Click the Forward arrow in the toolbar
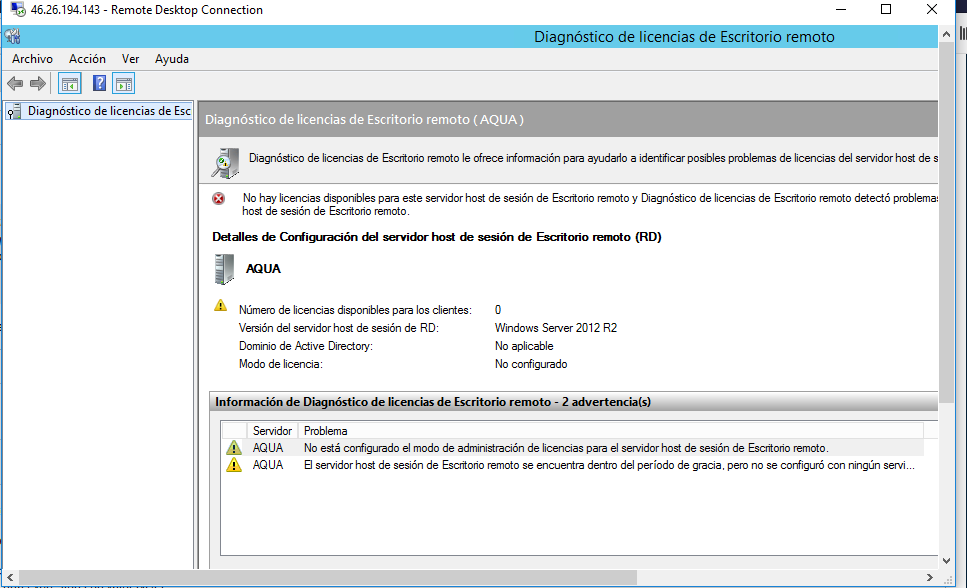This screenshot has width=967, height=588. (38, 83)
